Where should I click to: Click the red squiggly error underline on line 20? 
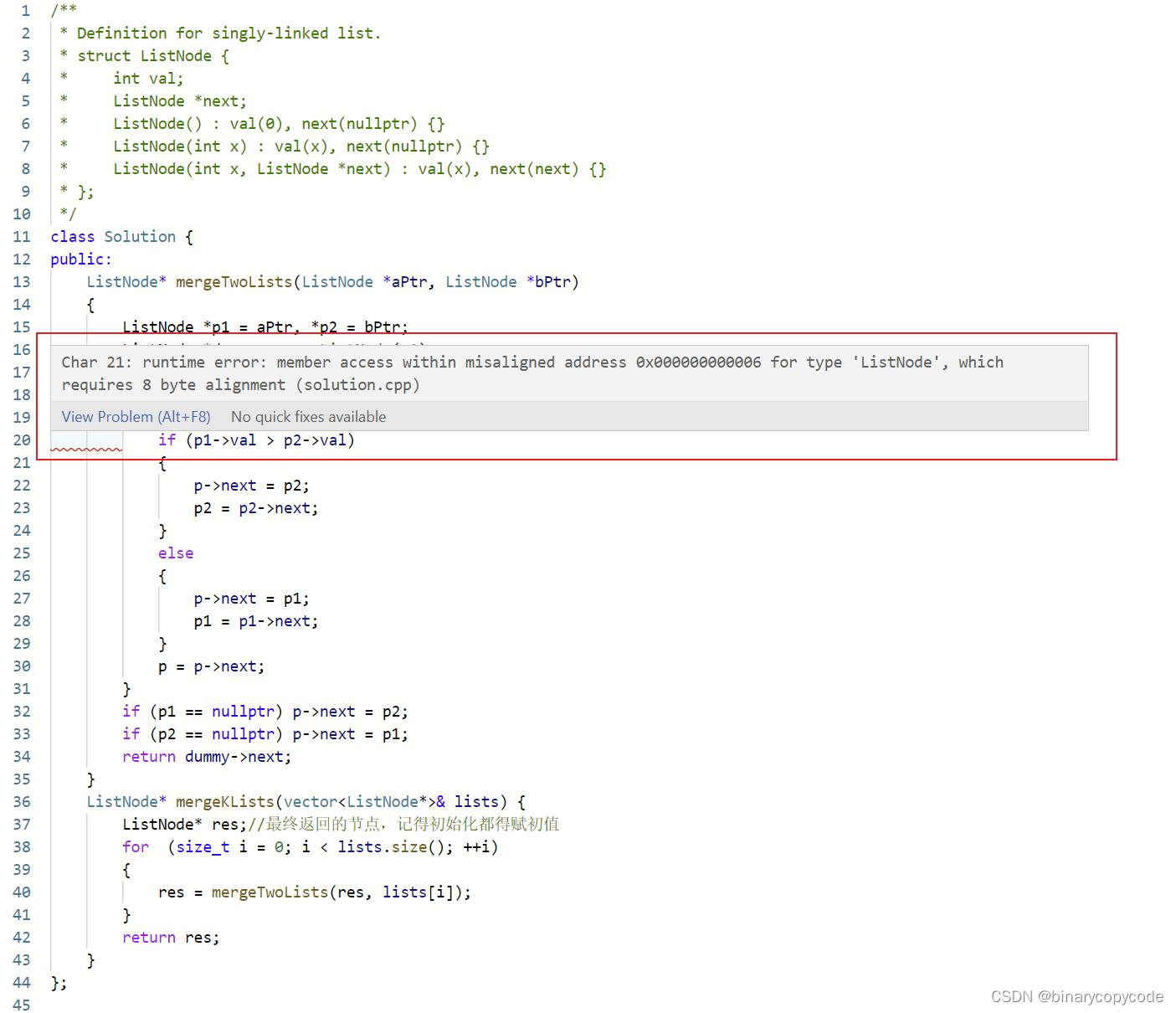pos(86,450)
